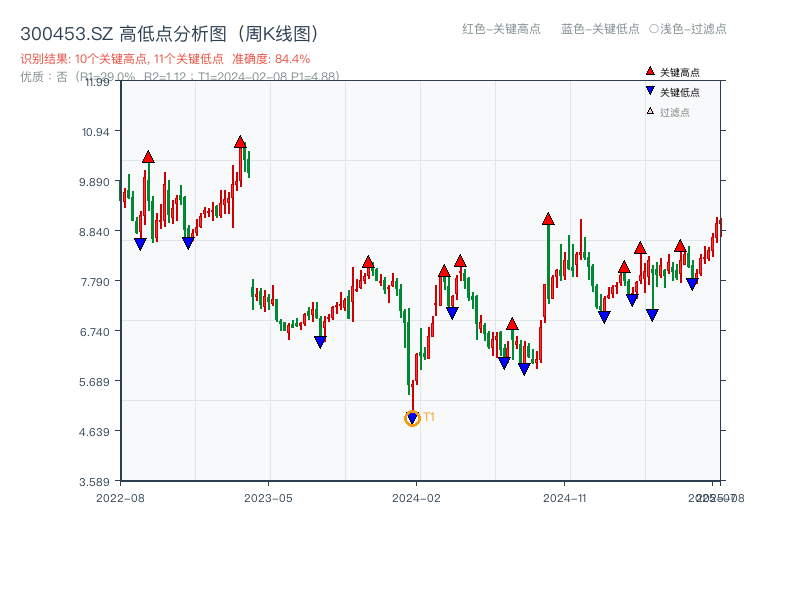Screen dimensions: 800x600
Task: Click the 2022-08 x-axis label
Action: 120,498
